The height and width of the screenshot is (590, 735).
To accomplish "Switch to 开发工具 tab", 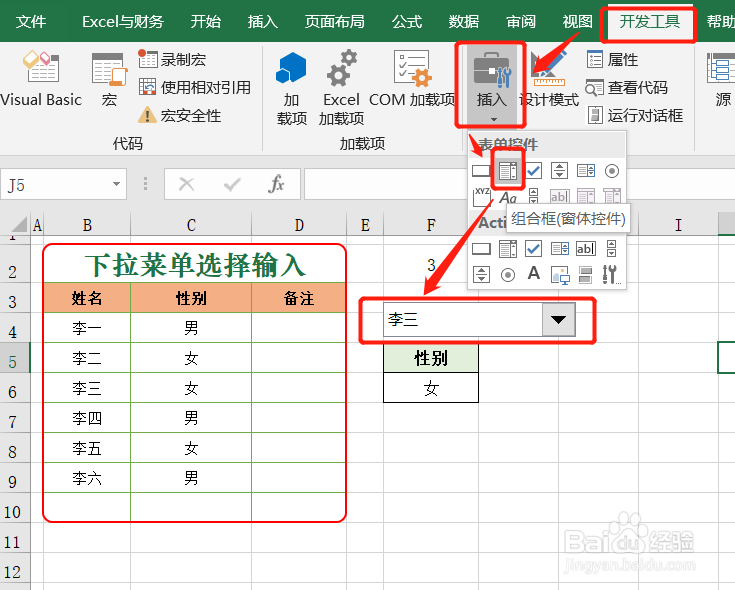I will (649, 22).
